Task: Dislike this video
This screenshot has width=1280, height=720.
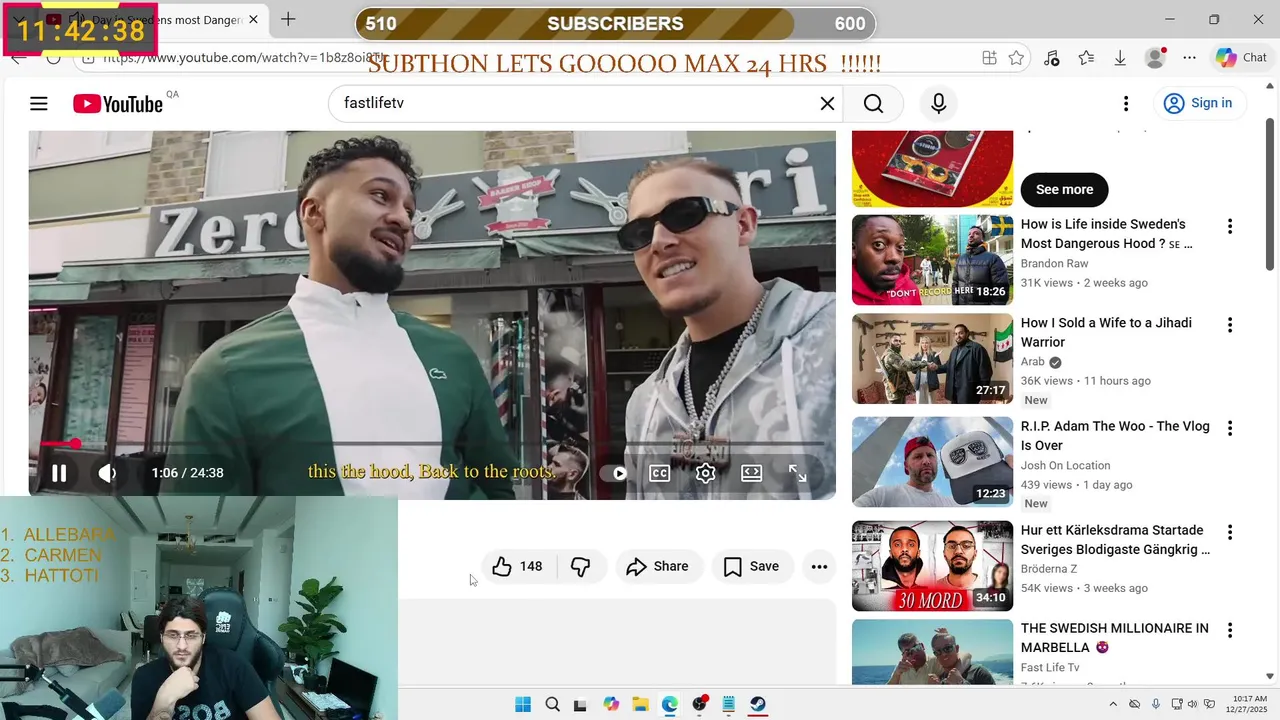Action: coord(580,567)
